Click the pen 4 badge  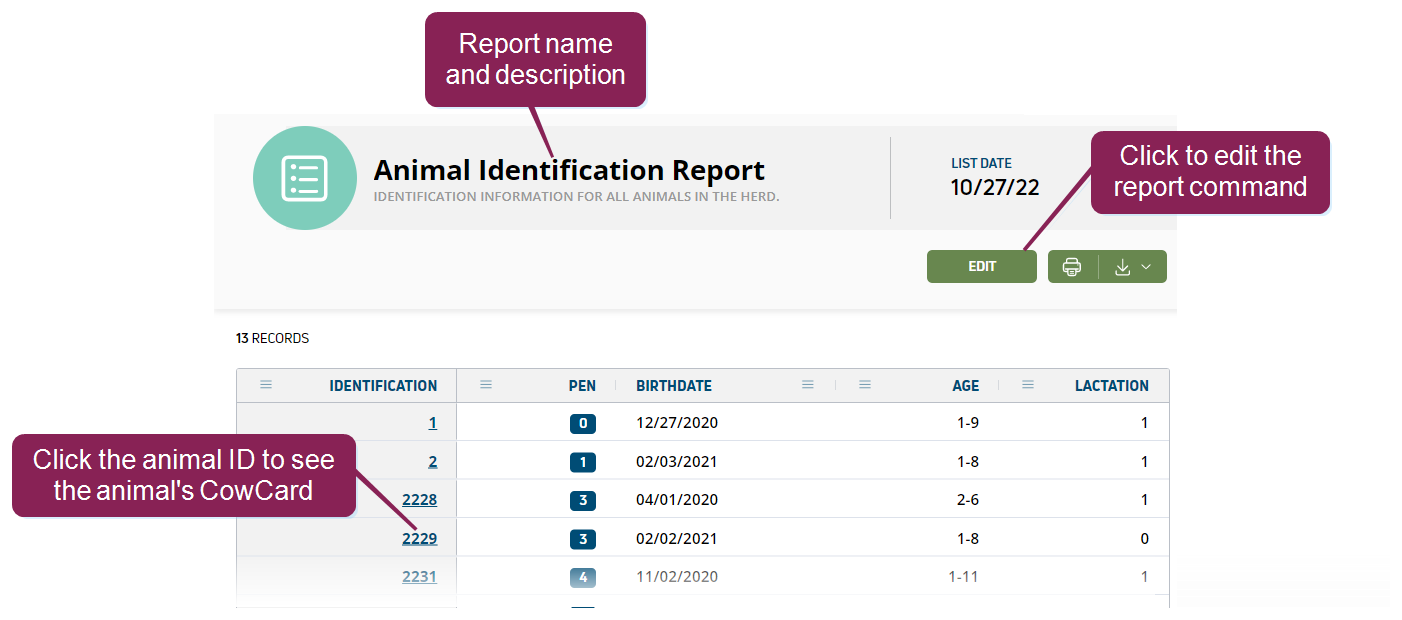coord(583,577)
